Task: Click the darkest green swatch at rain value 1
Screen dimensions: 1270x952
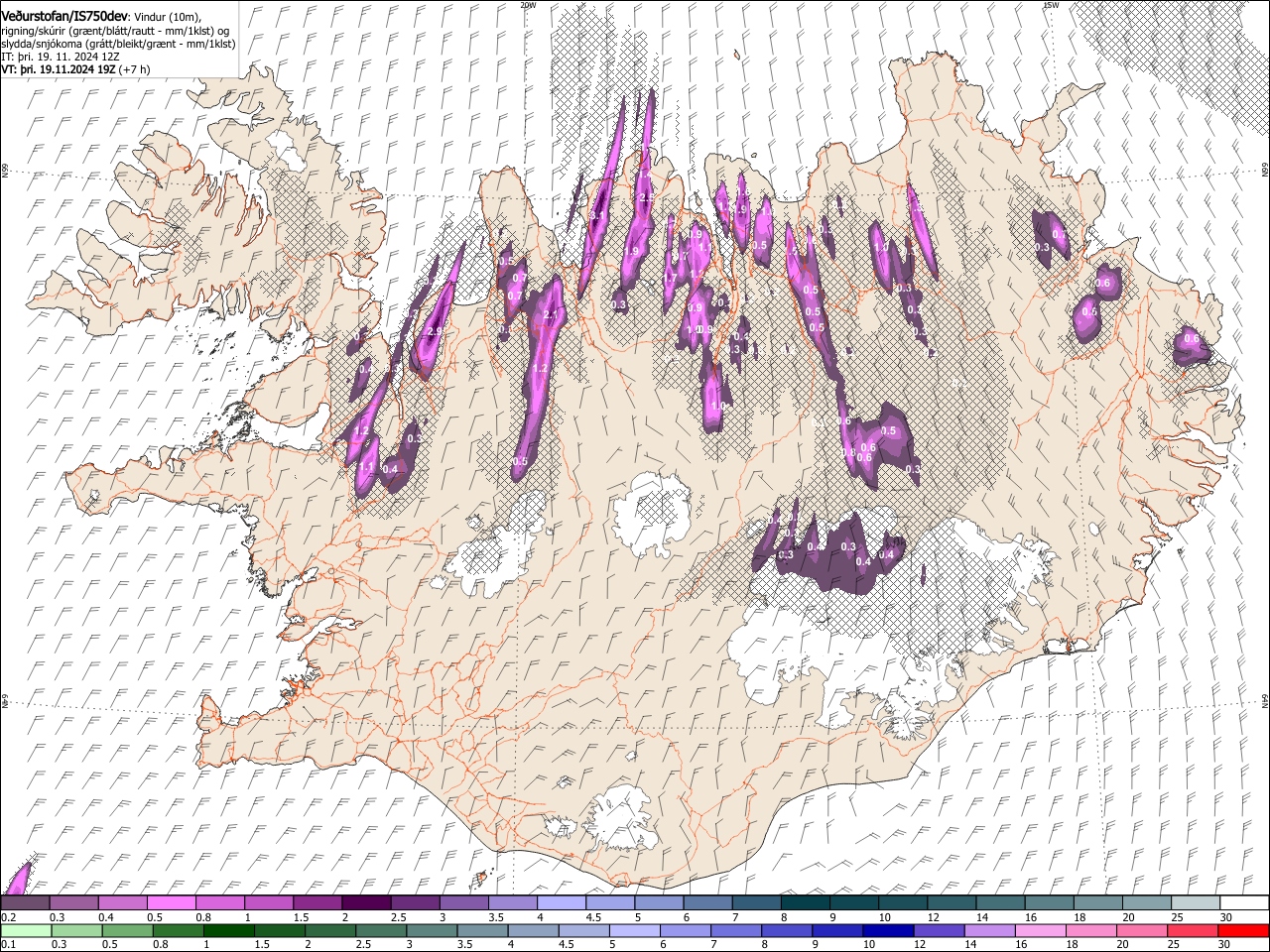Action: (x=227, y=930)
